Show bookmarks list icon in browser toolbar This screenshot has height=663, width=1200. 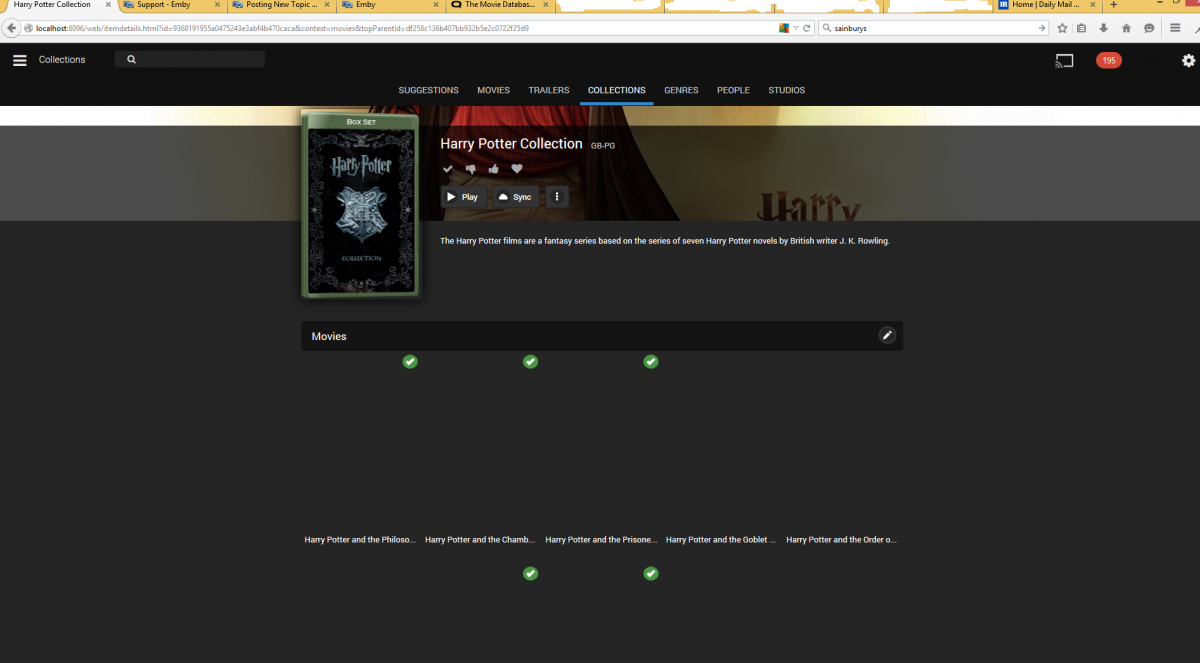(1082, 28)
